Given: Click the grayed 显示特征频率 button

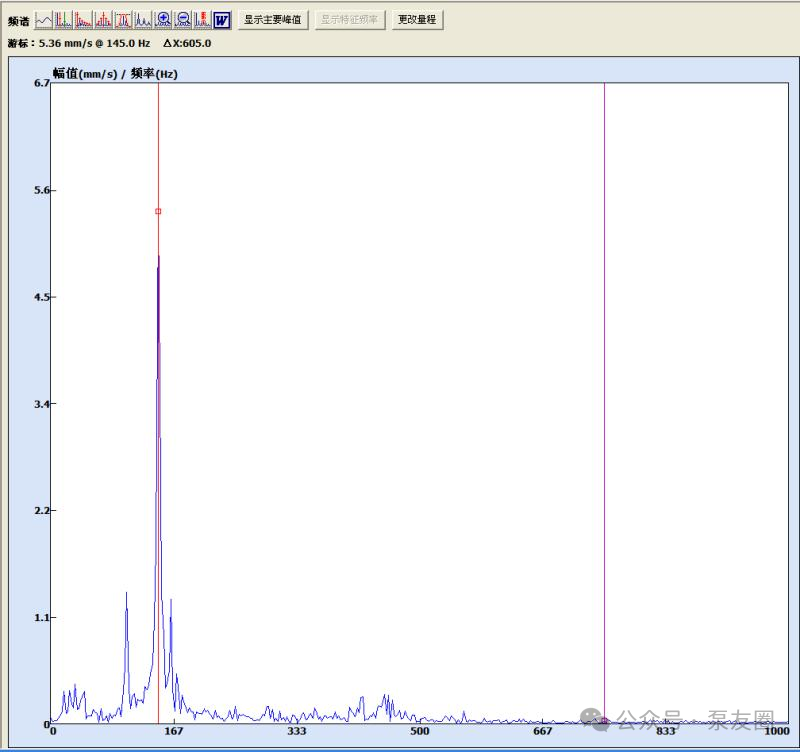Looking at the screenshot, I should point(349,20).
